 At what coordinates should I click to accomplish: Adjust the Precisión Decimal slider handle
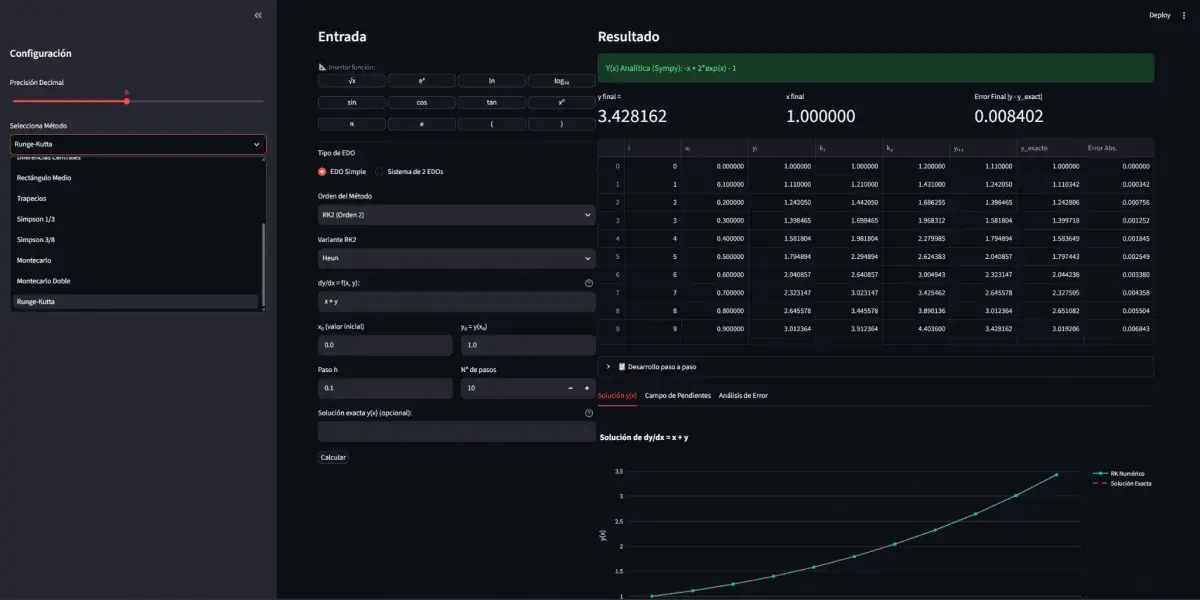pos(127,101)
